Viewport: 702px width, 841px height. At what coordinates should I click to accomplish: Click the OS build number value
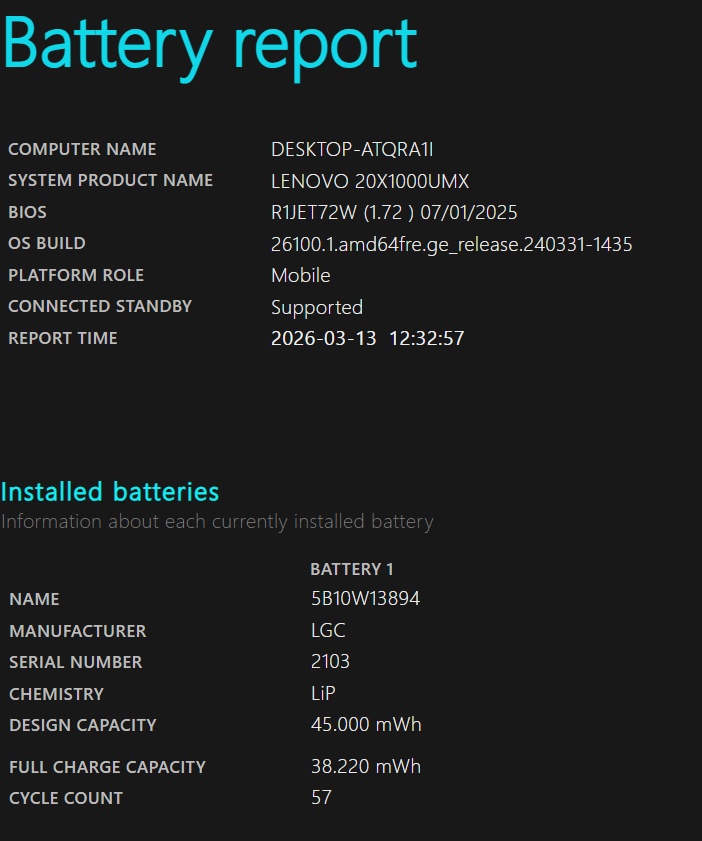(x=451, y=245)
